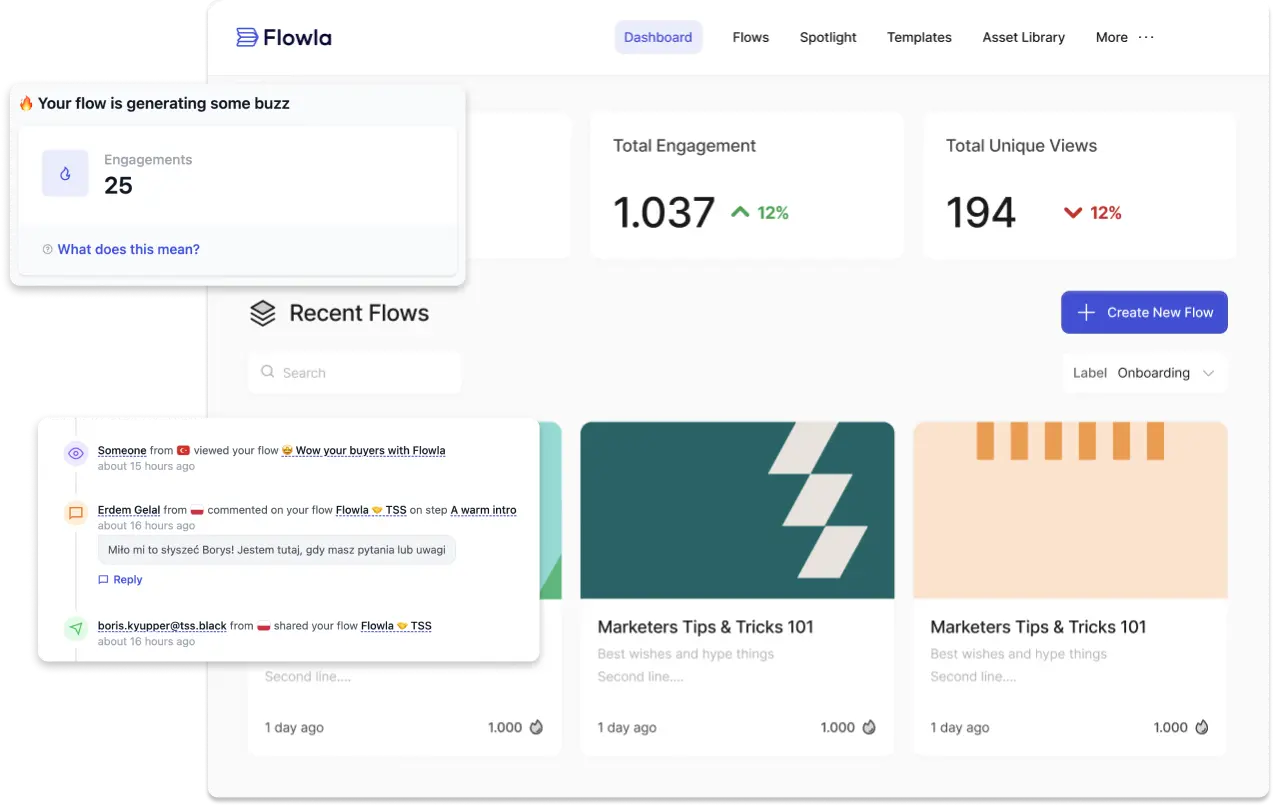The height and width of the screenshot is (806, 1273).
Task: Click the chevron arrow of the Label dropdown
Action: coord(1208,373)
